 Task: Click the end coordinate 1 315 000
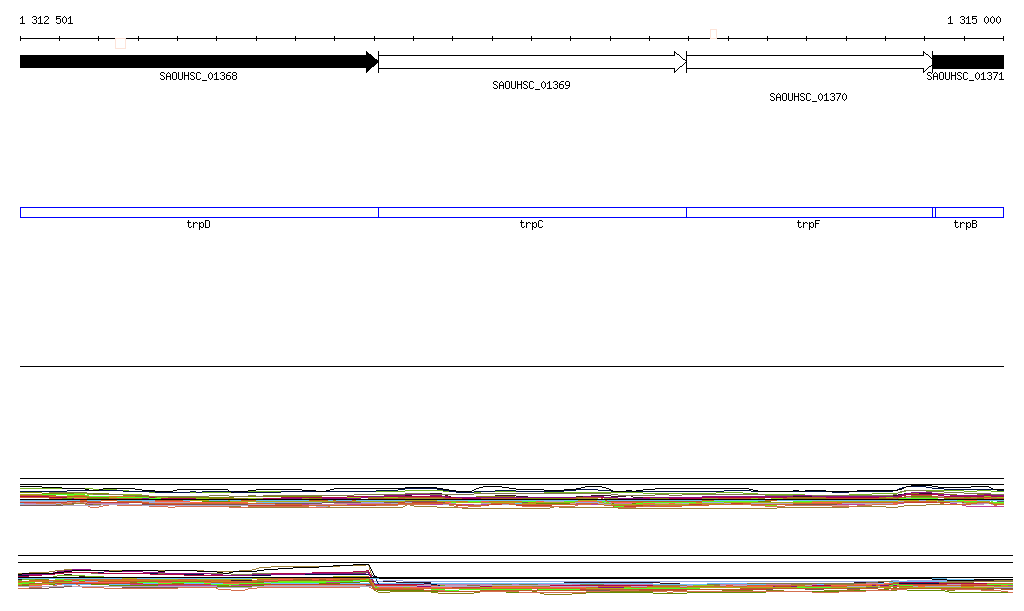pos(973,20)
